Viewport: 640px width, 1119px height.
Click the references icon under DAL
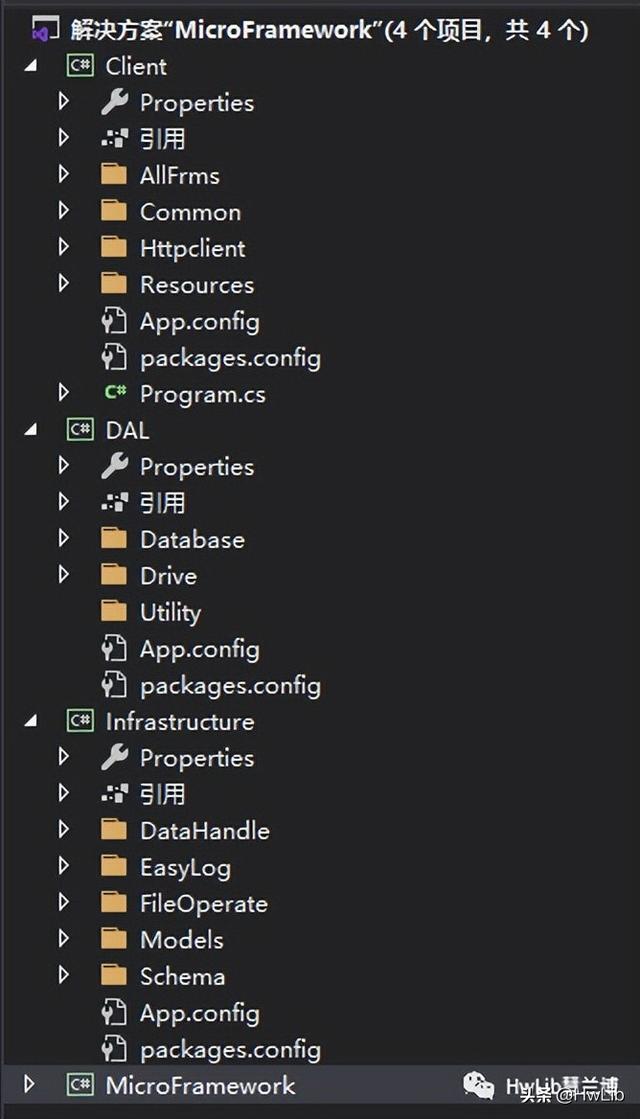click(114, 503)
